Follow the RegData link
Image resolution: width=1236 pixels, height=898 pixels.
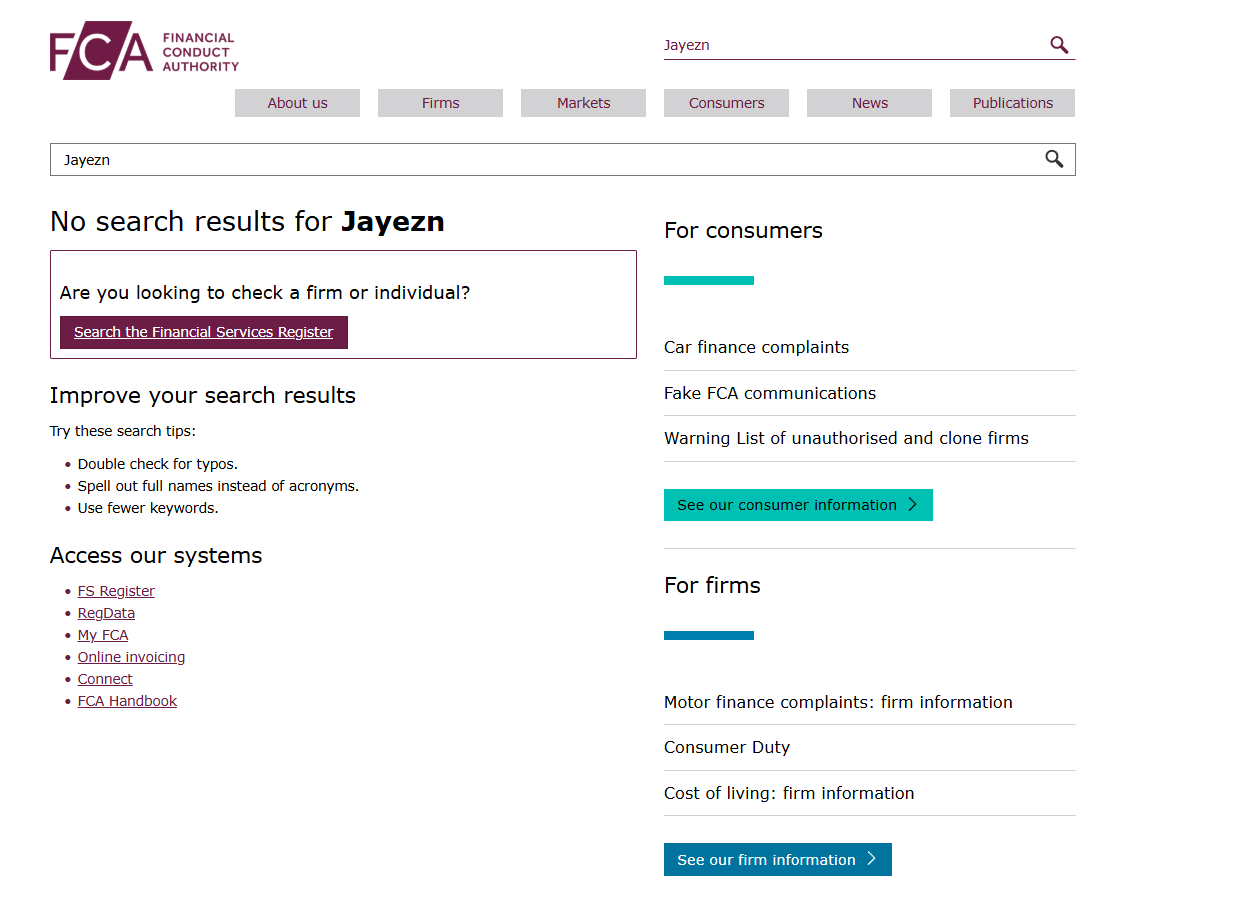pos(106,613)
